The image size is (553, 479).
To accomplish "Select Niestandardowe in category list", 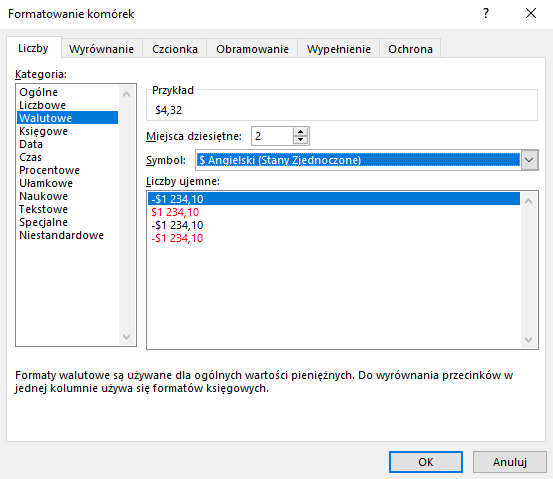I will pyautogui.click(x=61, y=235).
